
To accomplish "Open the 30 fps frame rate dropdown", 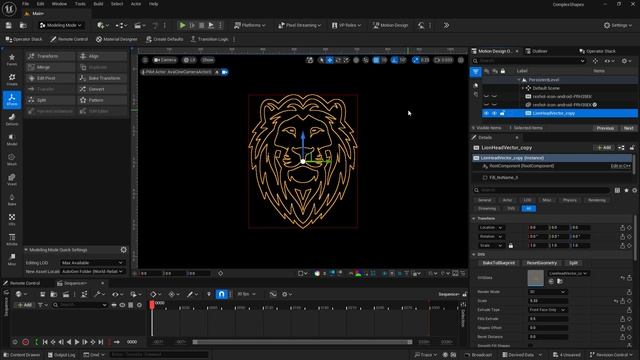I will (247, 294).
